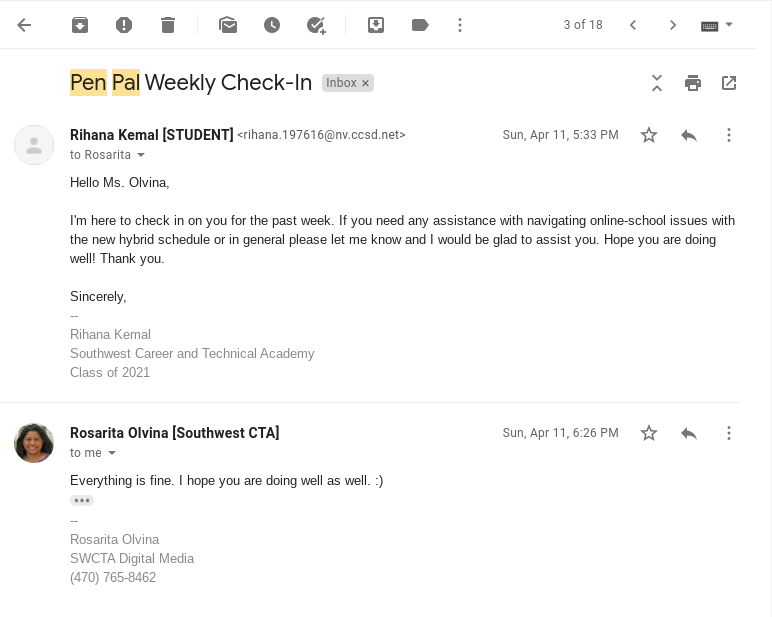Image resolution: width=772 pixels, height=617 pixels.
Task: Mark the conversation as unread
Action: [228, 25]
